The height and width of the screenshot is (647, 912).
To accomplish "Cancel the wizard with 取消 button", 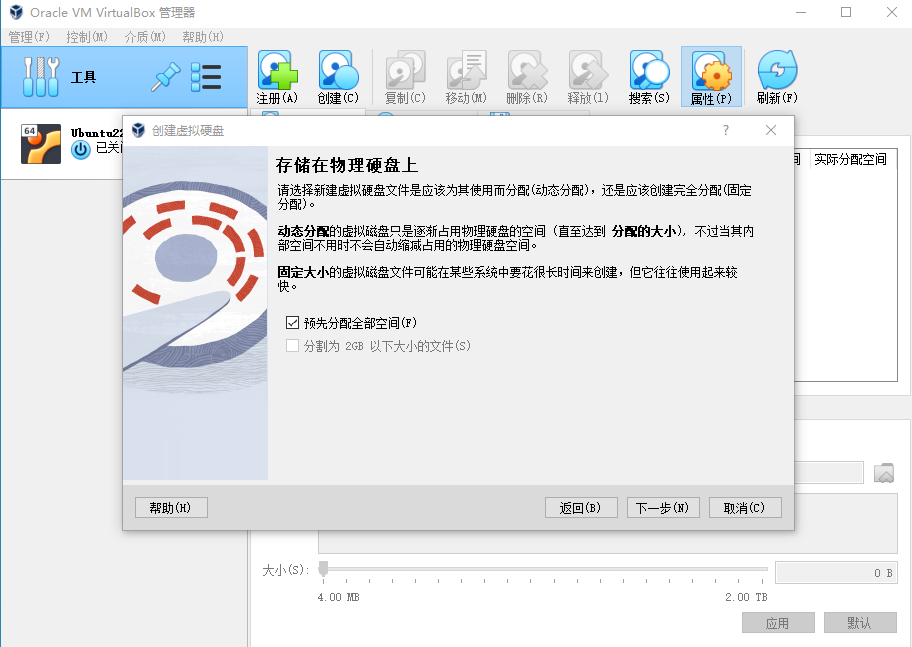I will [745, 508].
